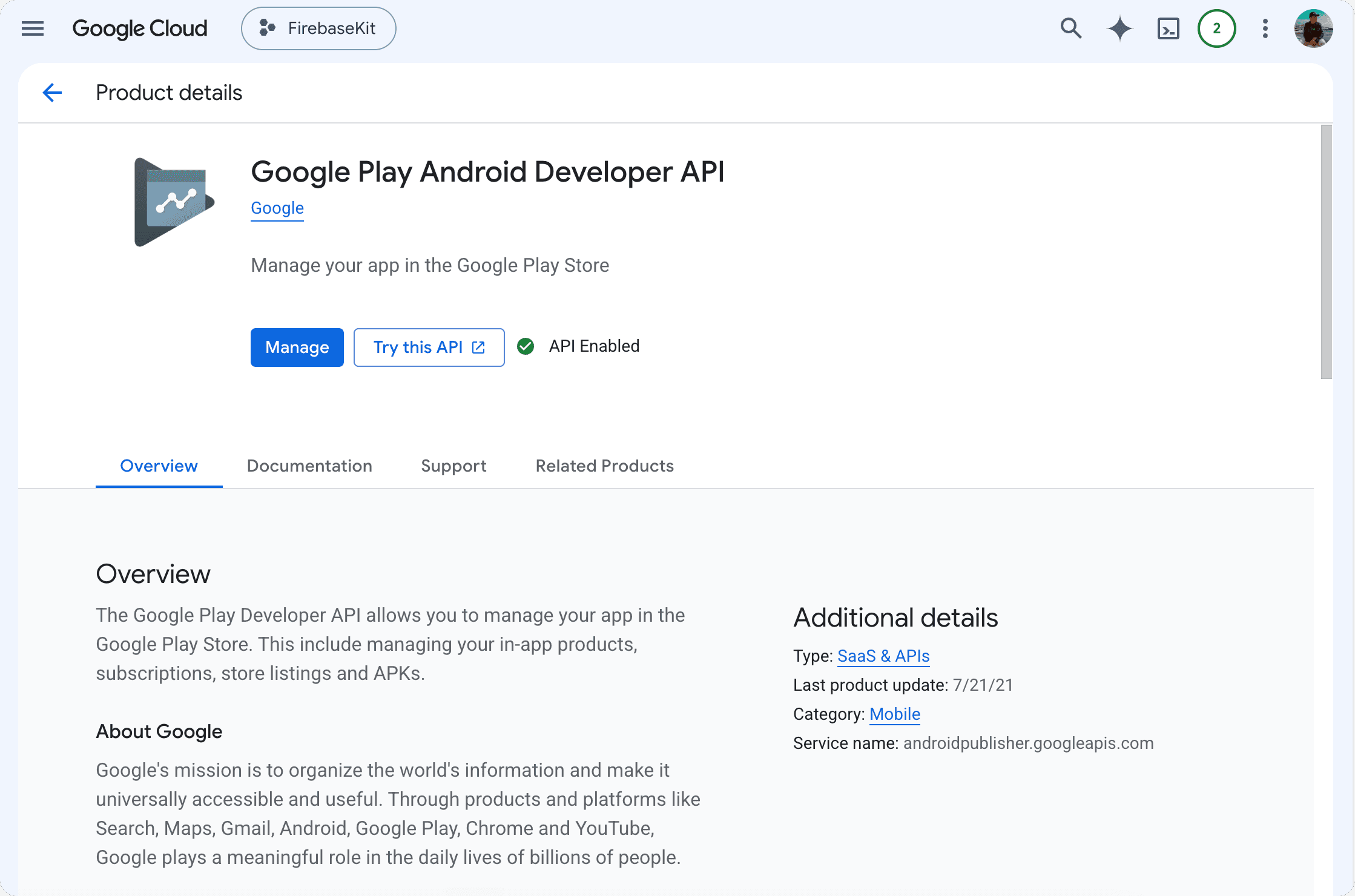Click the Try this API button

pyautogui.click(x=429, y=348)
